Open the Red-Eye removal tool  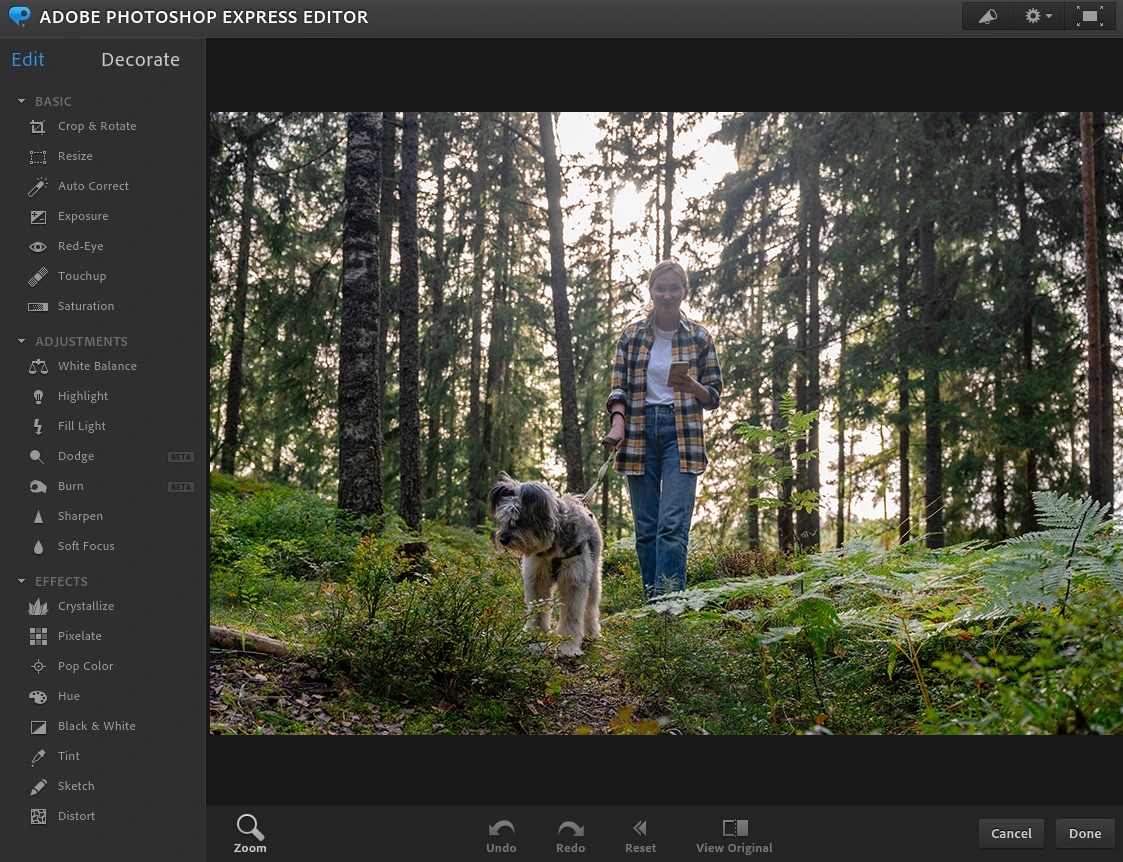click(x=38, y=247)
